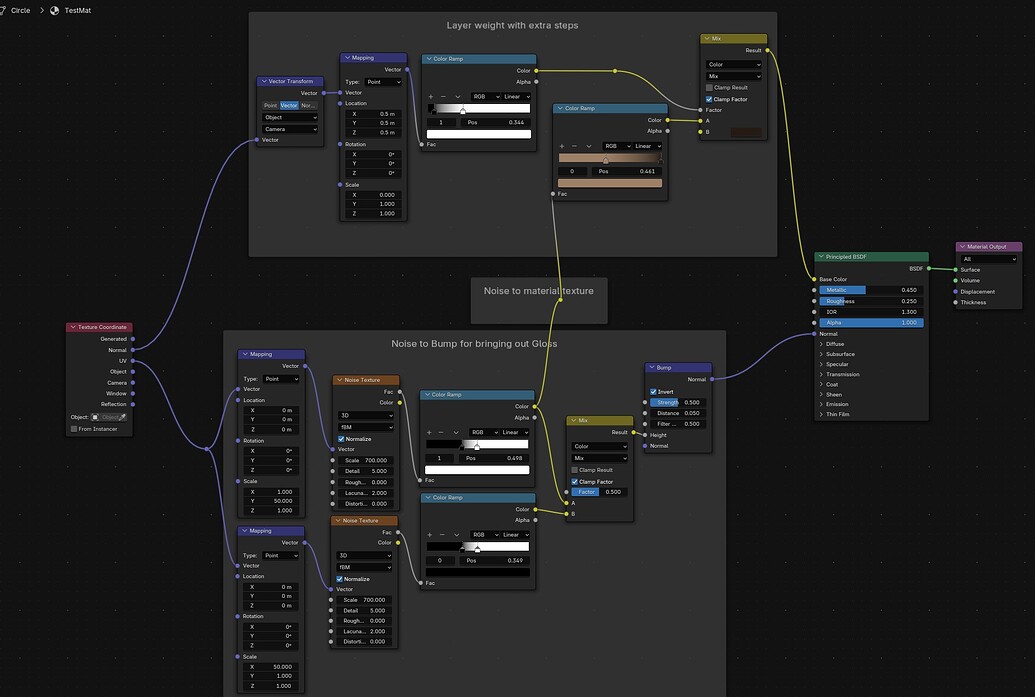Viewport: 1035px width, 697px height.
Task: Click minus icon on Color Ramp Pos 0.461
Action: coord(574,146)
